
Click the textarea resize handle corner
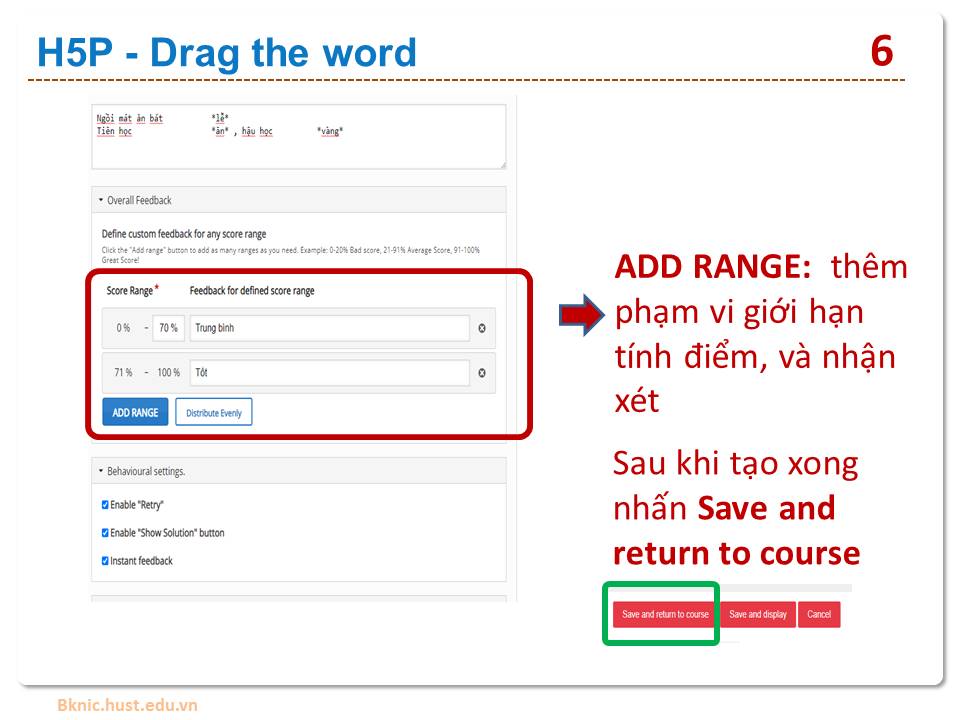coord(502,165)
